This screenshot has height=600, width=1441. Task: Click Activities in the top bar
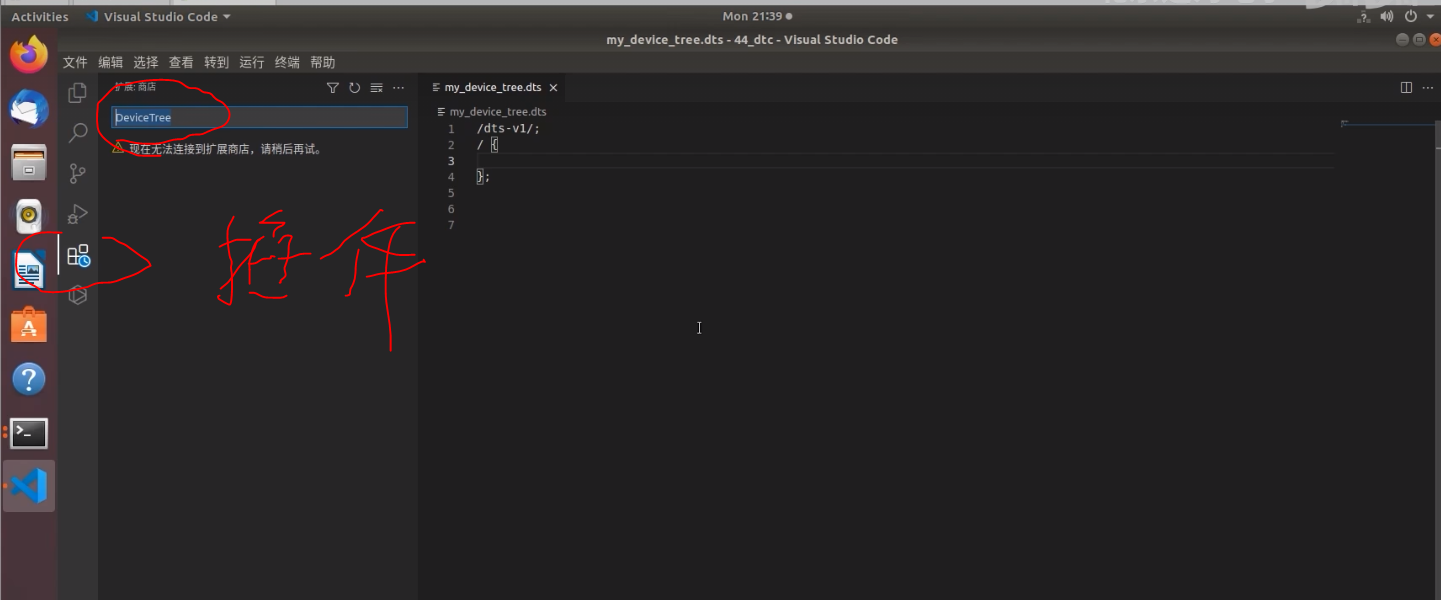pyautogui.click(x=40, y=17)
